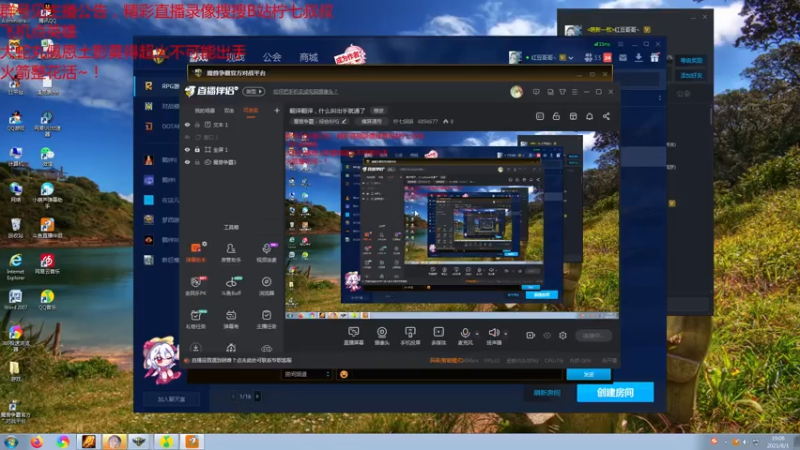Switch to 商城 tab in platform
Viewport: 800px width, 450px height.
[308, 57]
